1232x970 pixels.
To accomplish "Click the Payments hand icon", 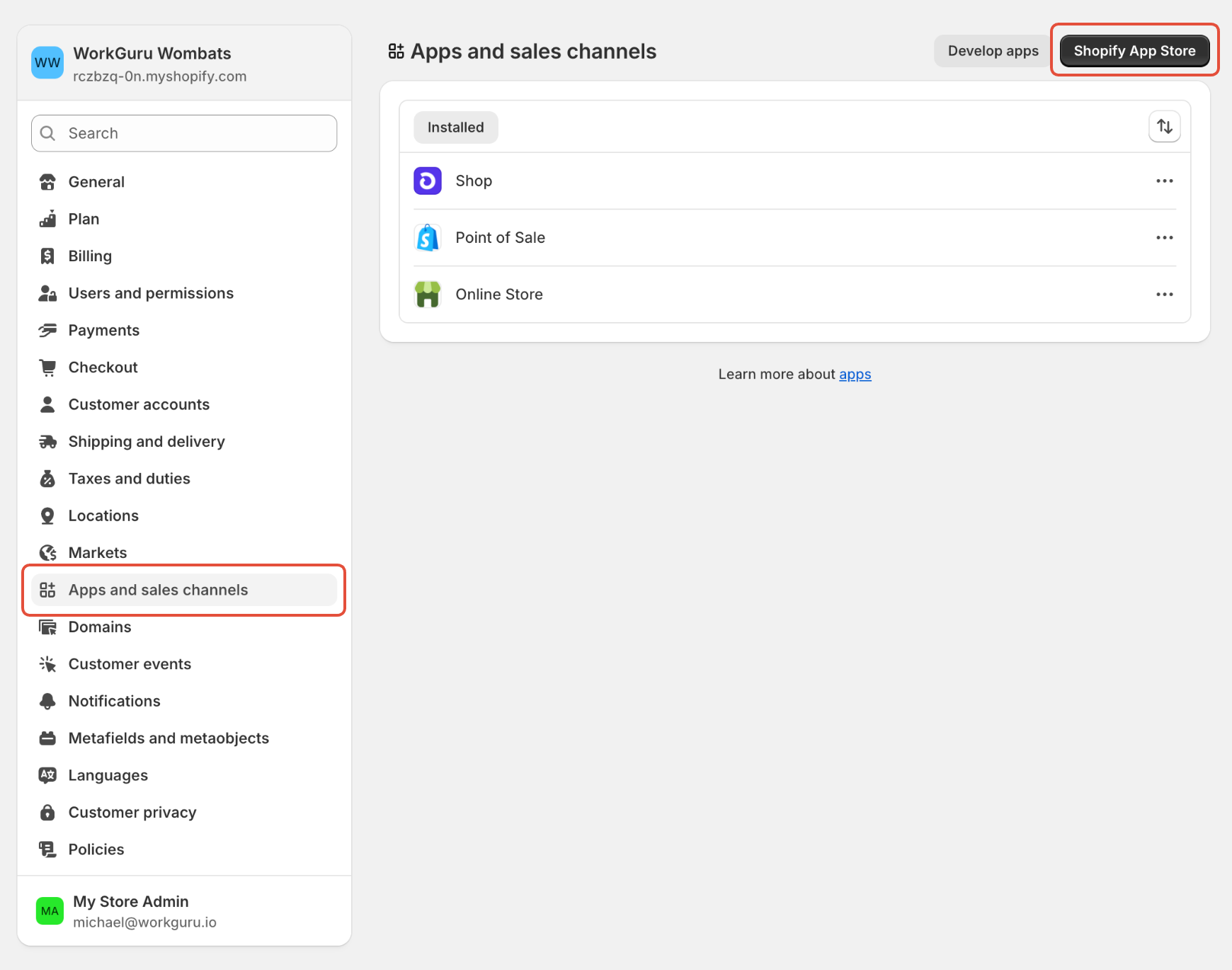I will pyautogui.click(x=47, y=331).
